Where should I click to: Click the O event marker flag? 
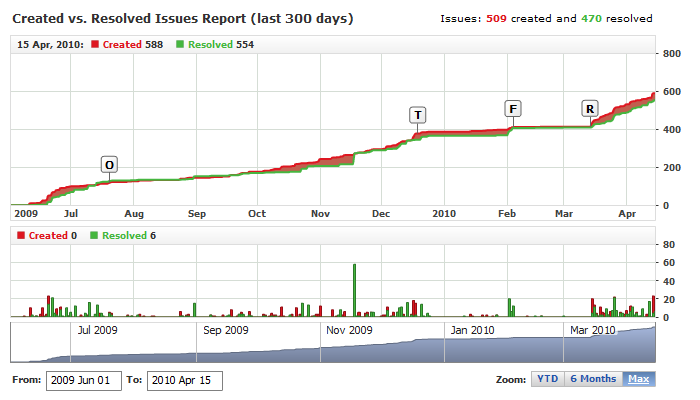(109, 164)
